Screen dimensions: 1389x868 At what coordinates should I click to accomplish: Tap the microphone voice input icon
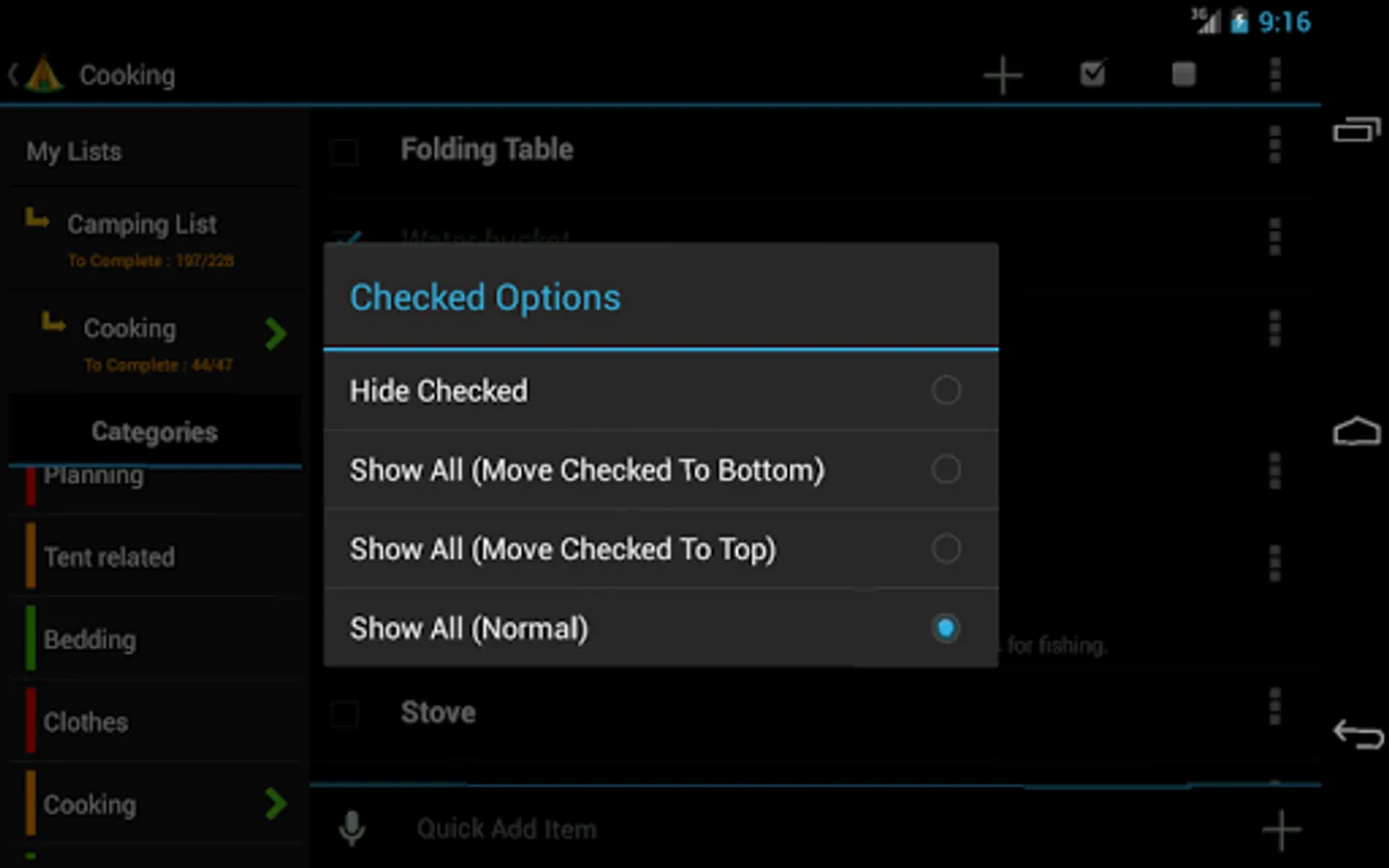(x=352, y=828)
